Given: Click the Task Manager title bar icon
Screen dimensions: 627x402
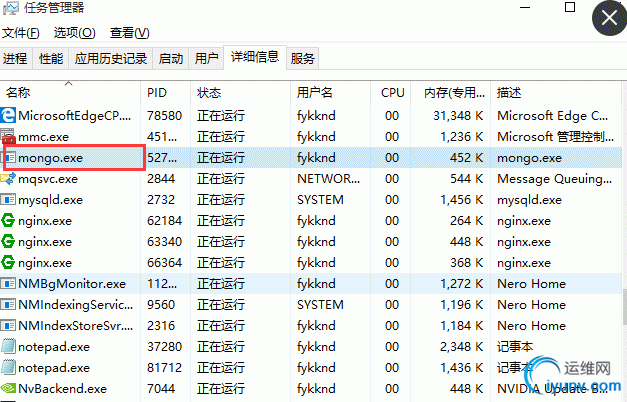Looking at the screenshot, I should tap(10, 8).
